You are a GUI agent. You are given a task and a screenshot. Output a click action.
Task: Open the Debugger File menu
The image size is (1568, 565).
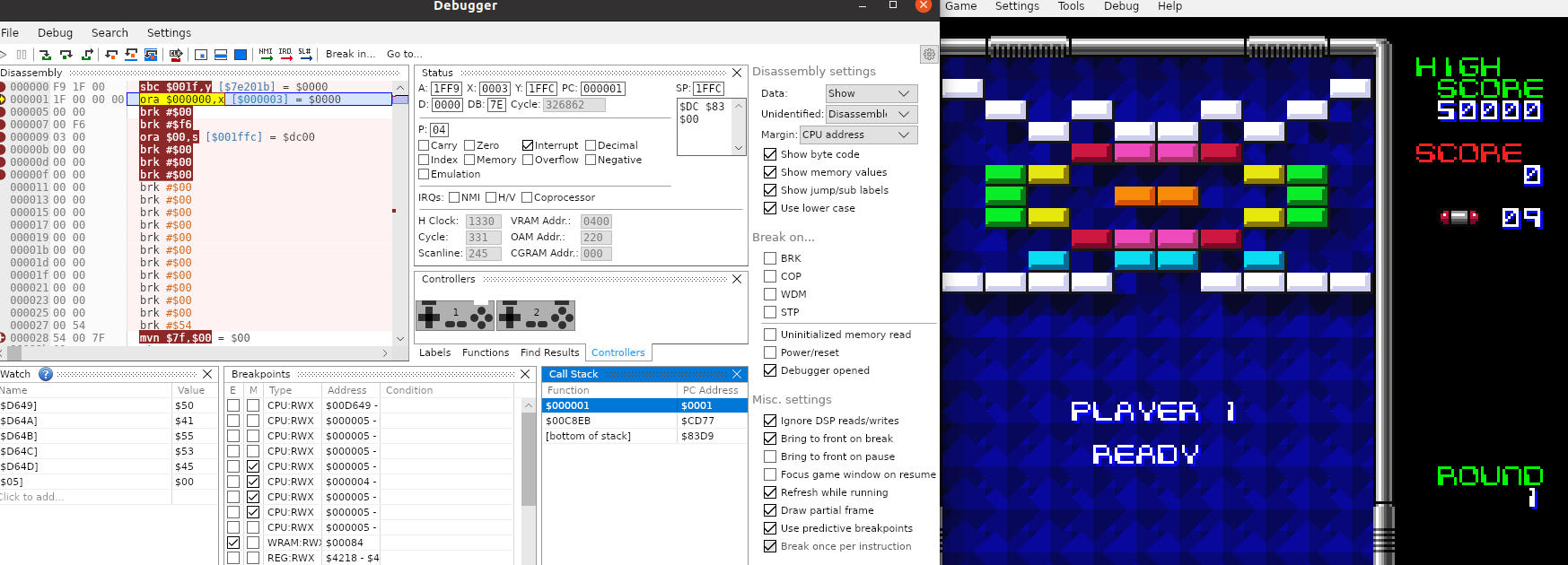(10, 32)
